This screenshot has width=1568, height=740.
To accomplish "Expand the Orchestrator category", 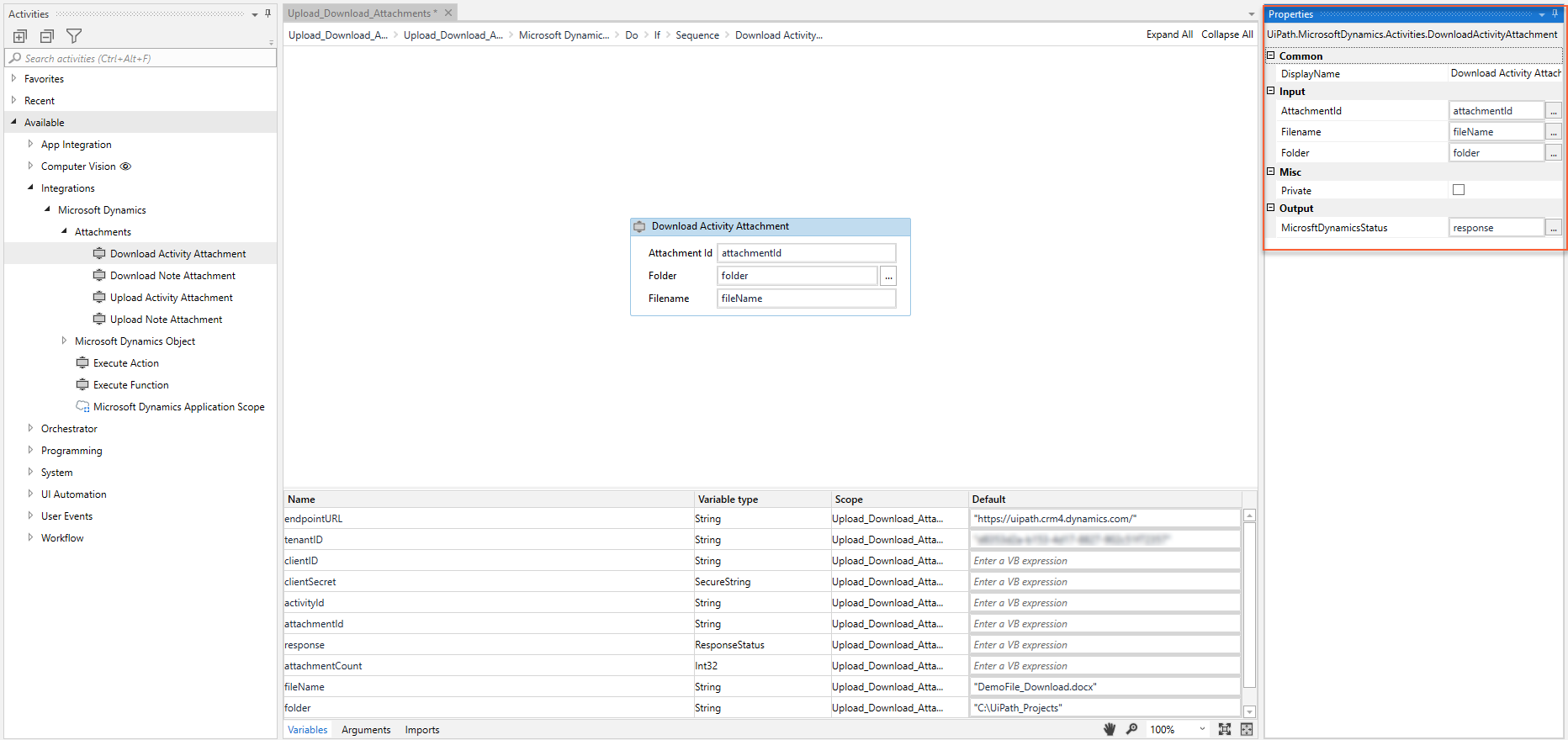I will [x=30, y=428].
